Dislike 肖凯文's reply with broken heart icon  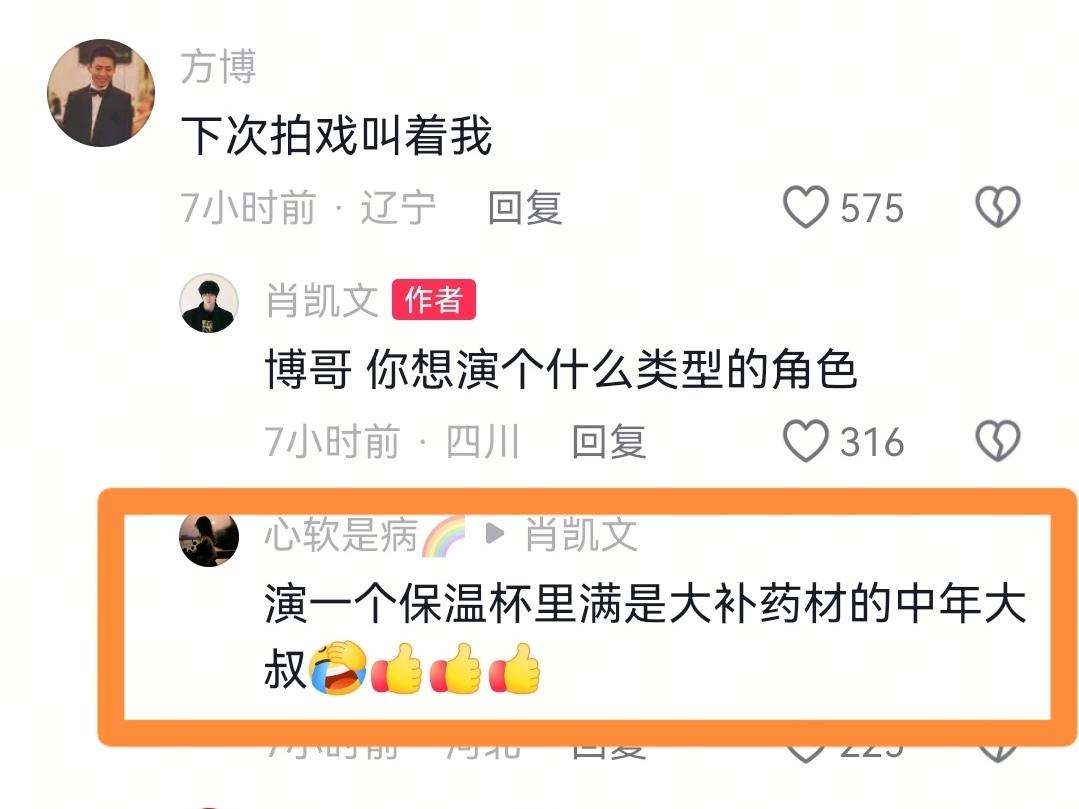997,441
